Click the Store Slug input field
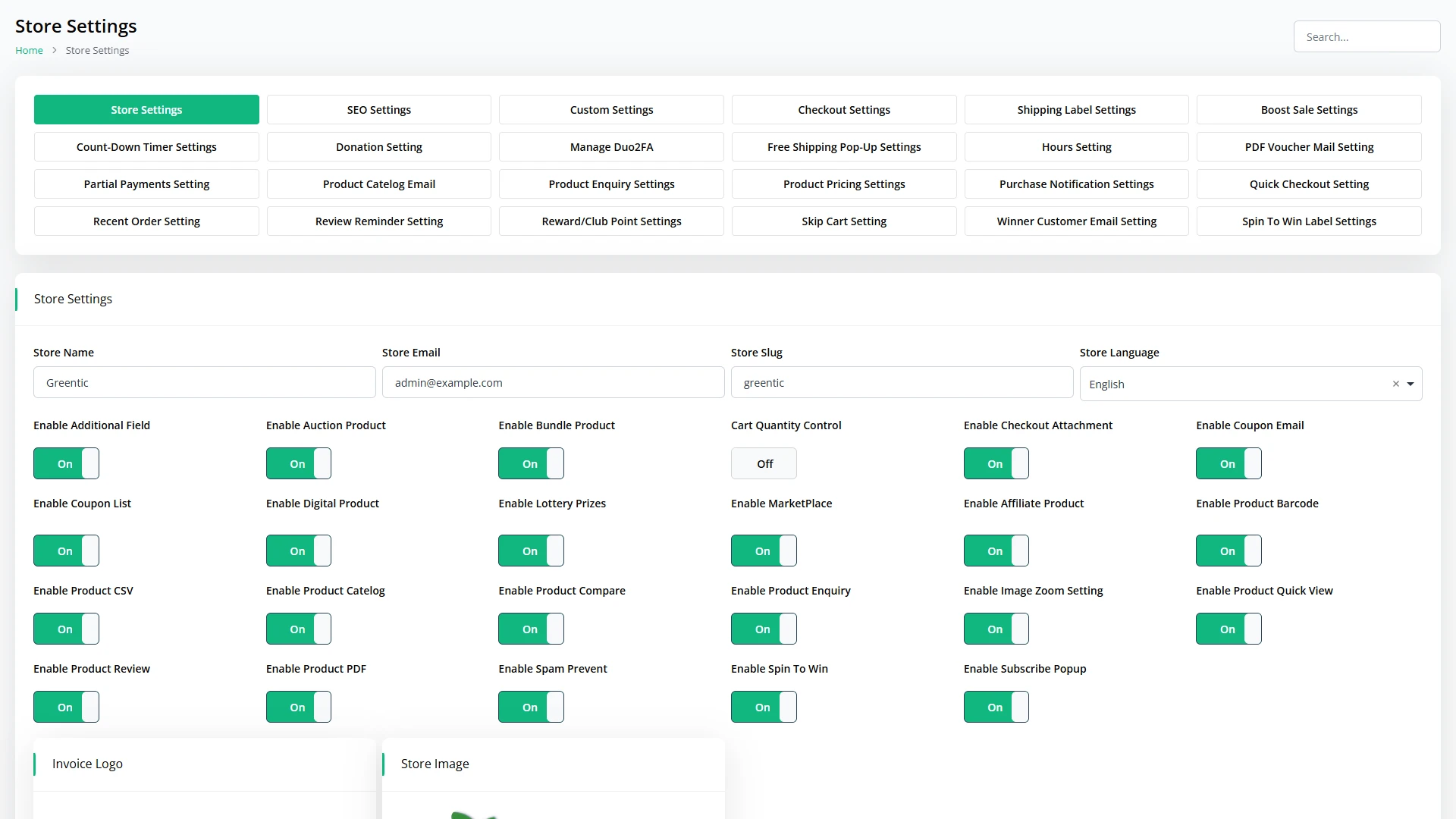 click(x=902, y=382)
